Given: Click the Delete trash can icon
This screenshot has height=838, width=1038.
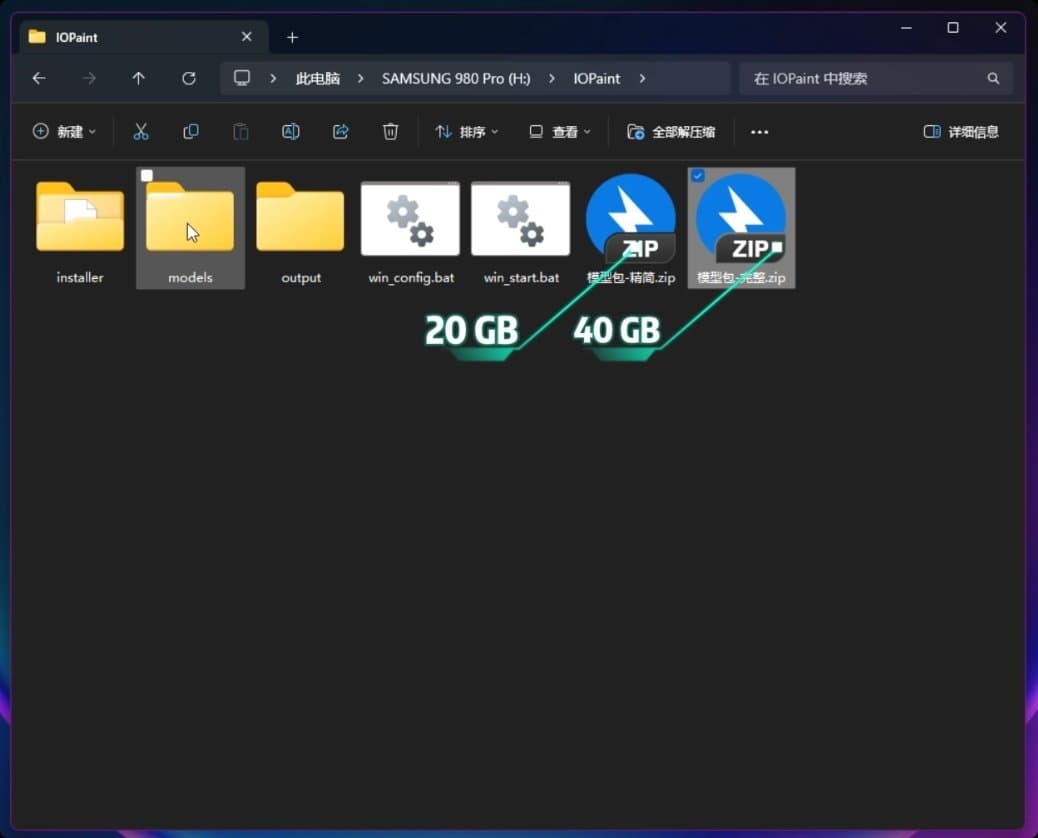Looking at the screenshot, I should (x=390, y=132).
